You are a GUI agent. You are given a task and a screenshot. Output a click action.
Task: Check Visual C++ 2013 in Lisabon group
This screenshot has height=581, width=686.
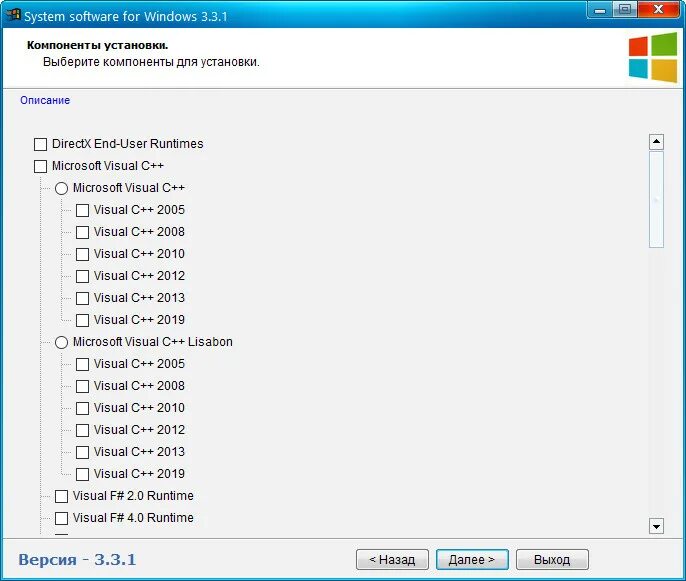82,452
